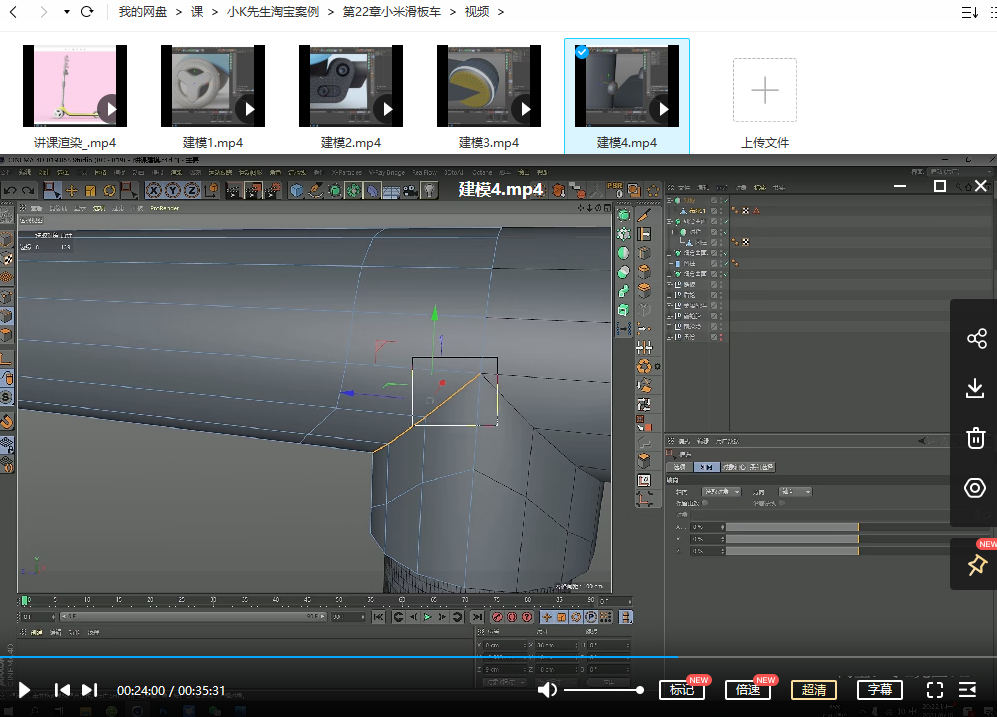Open the video playlist panel
997x717 pixels.
point(967,690)
